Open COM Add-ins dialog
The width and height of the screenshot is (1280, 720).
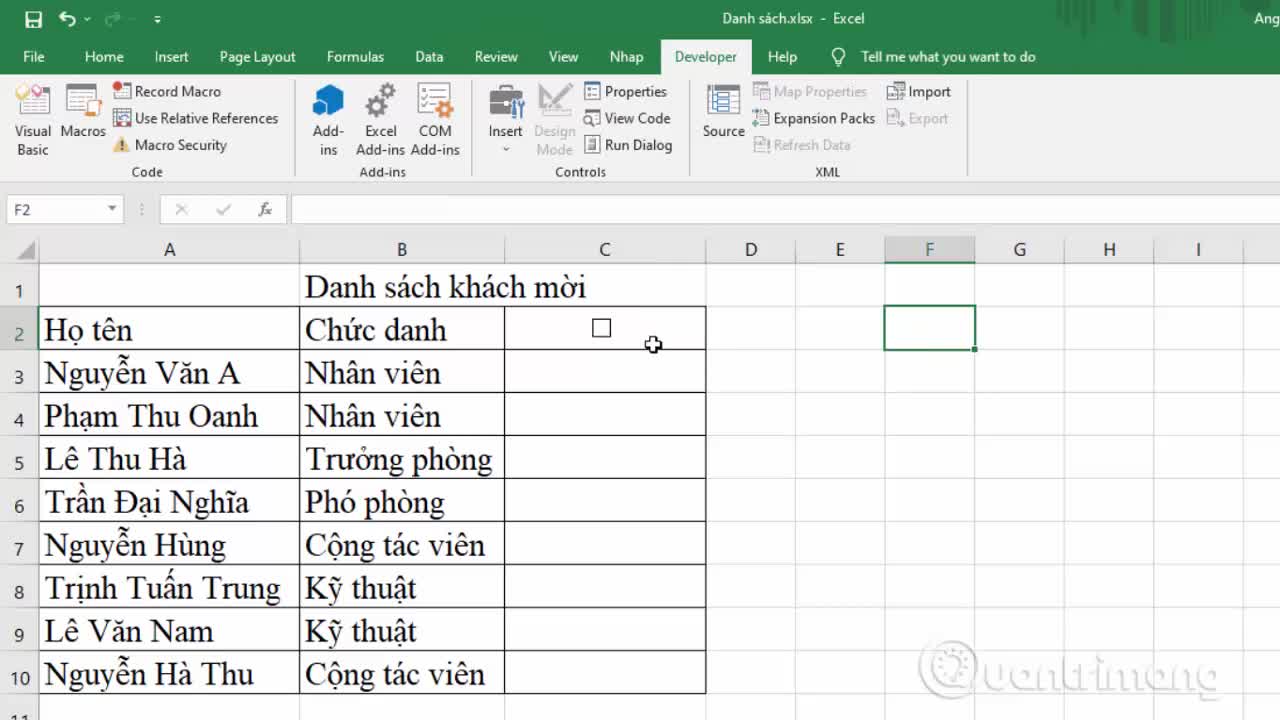pyautogui.click(x=435, y=120)
